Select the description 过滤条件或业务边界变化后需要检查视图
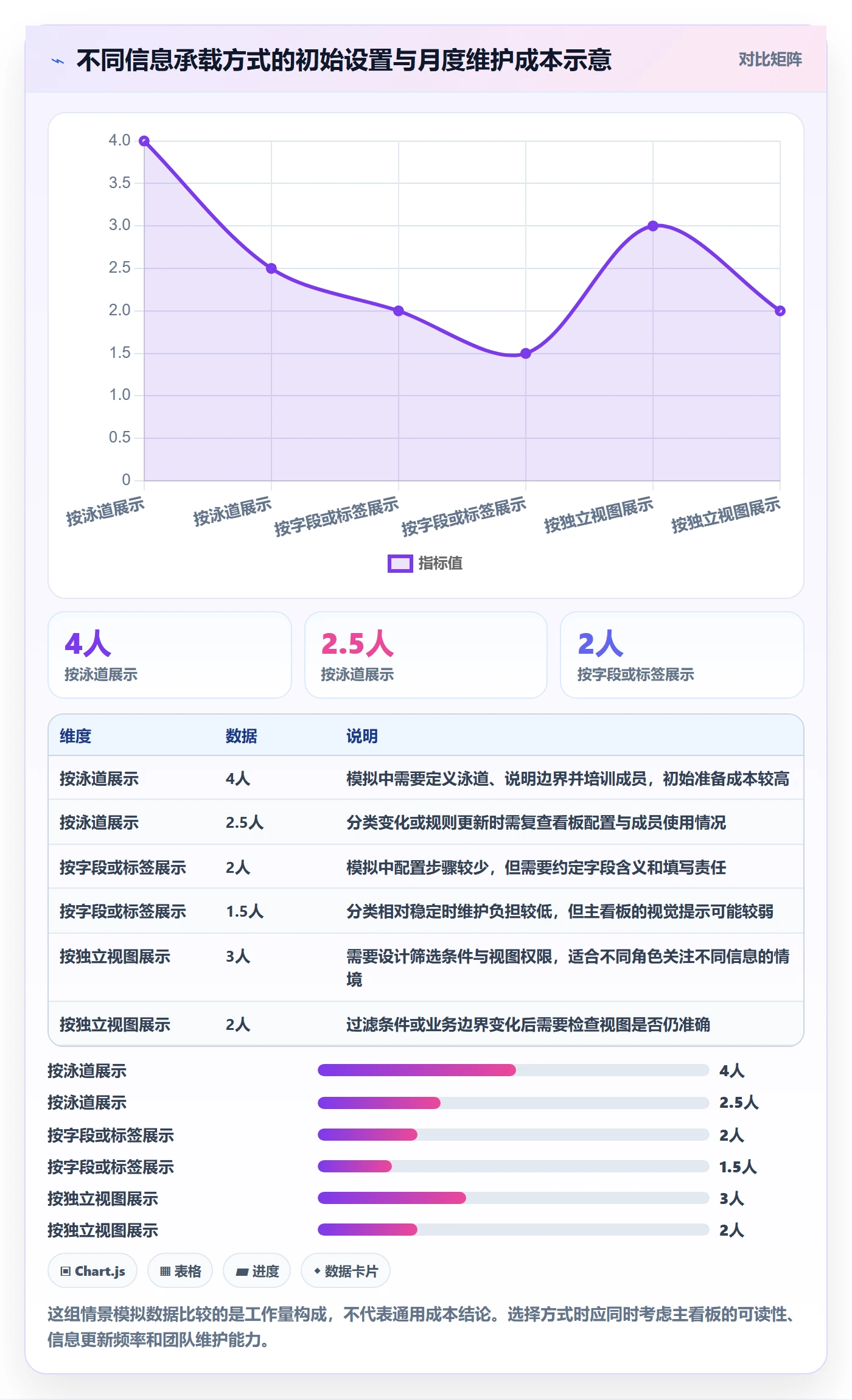Screen dimensions: 852x1400 tap(528, 1024)
